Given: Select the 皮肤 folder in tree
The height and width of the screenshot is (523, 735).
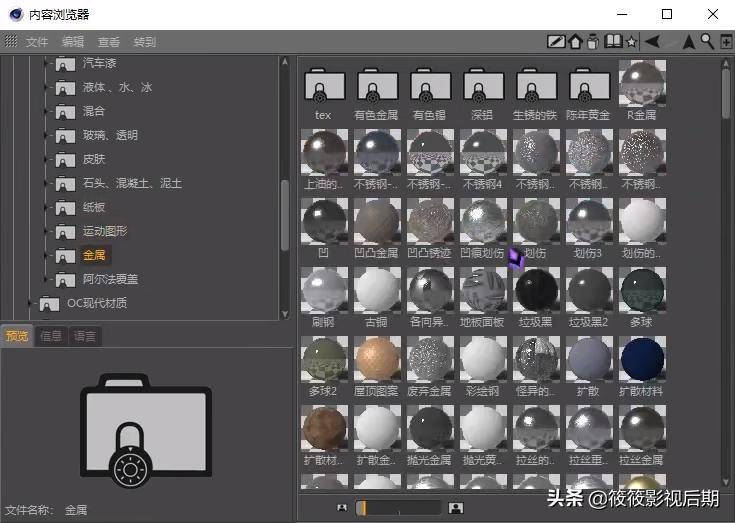Looking at the screenshot, I should [94, 159].
